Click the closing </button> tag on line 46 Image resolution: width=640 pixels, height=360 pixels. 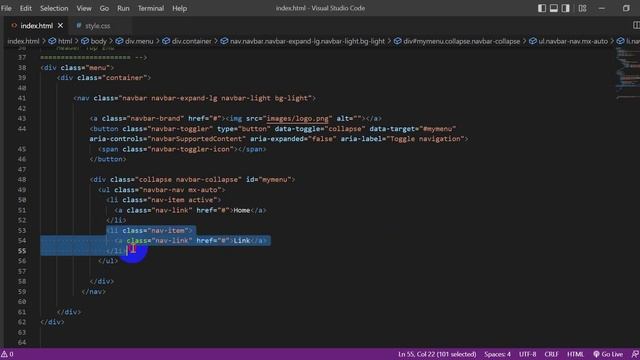click(x=108, y=159)
